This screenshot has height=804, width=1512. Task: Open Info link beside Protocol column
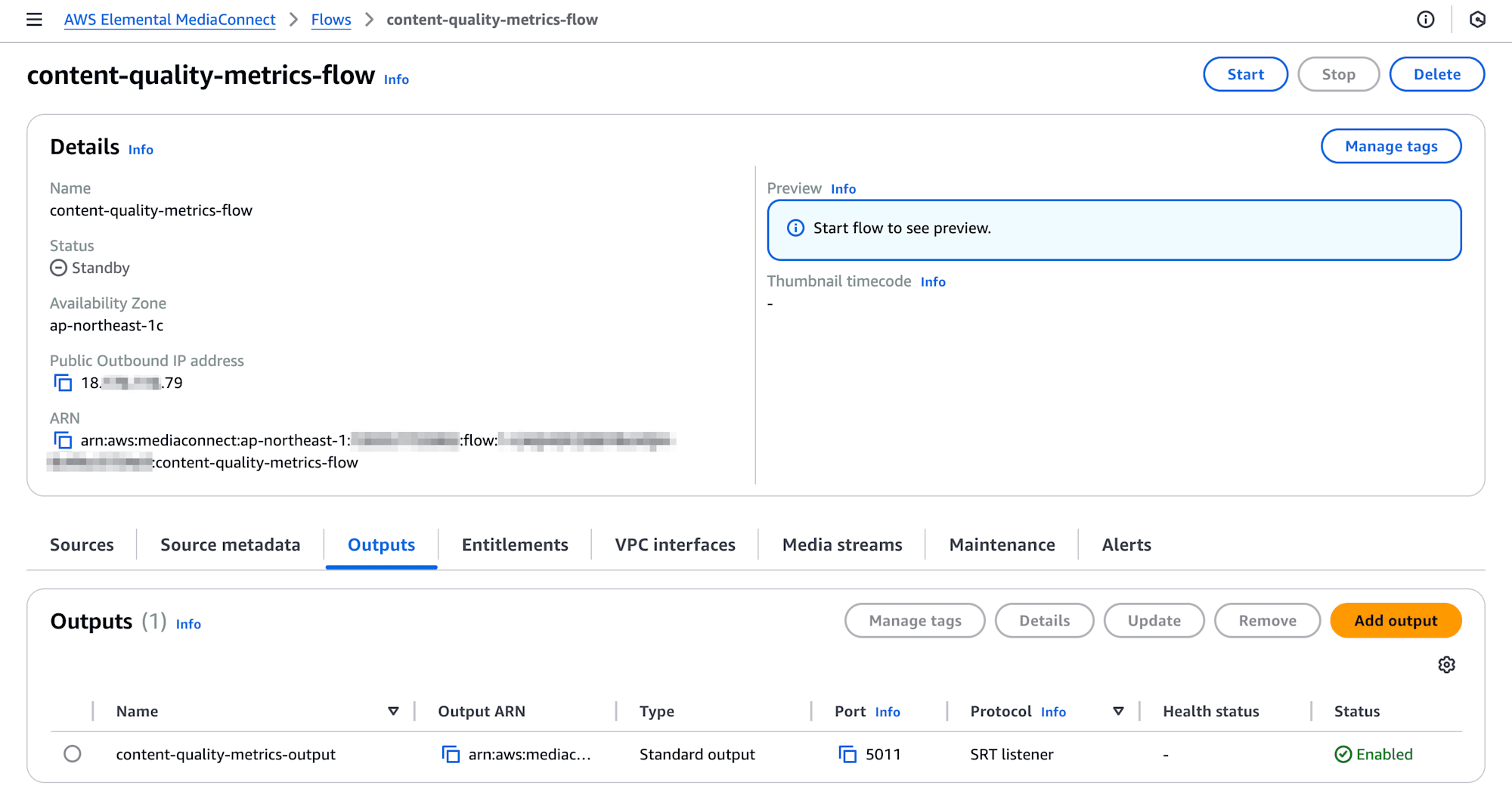pyautogui.click(x=1053, y=712)
